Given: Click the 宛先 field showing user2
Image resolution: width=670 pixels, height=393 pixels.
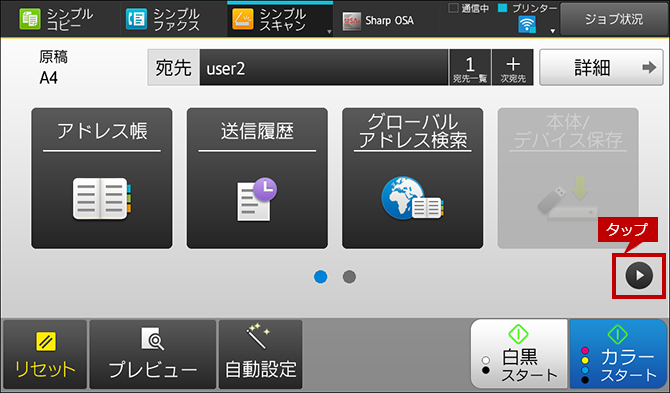Looking at the screenshot, I should click(x=324, y=67).
